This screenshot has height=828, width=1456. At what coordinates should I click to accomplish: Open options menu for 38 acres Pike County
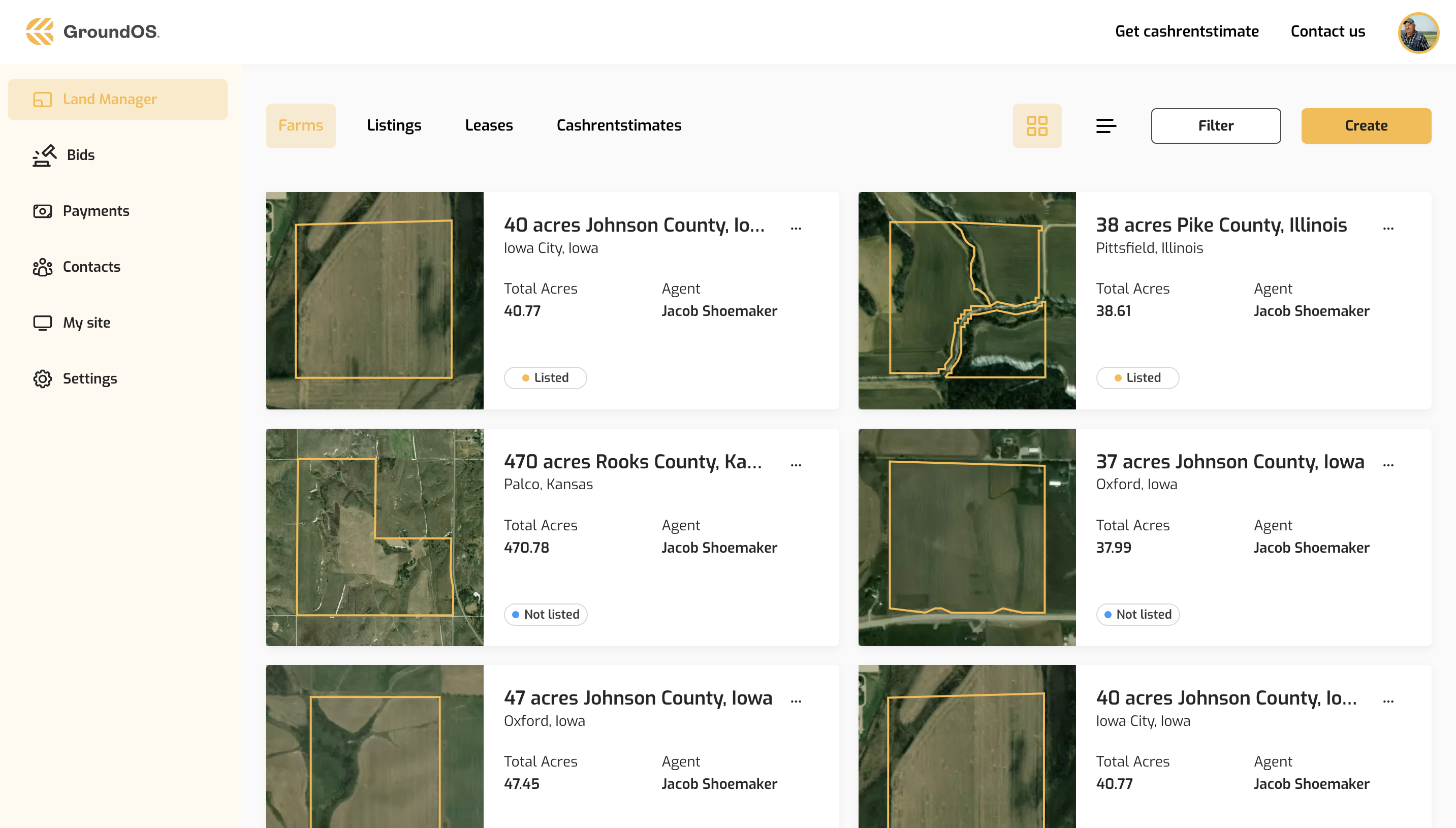(1388, 228)
